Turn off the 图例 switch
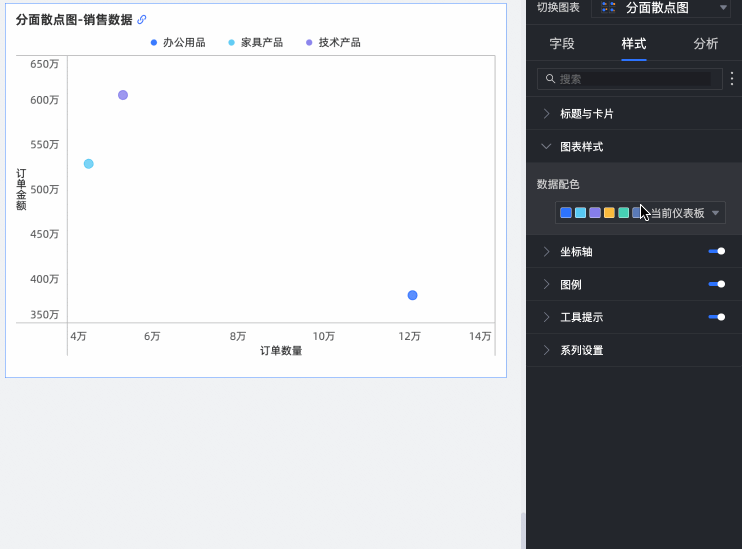742x549 pixels. [x=716, y=284]
